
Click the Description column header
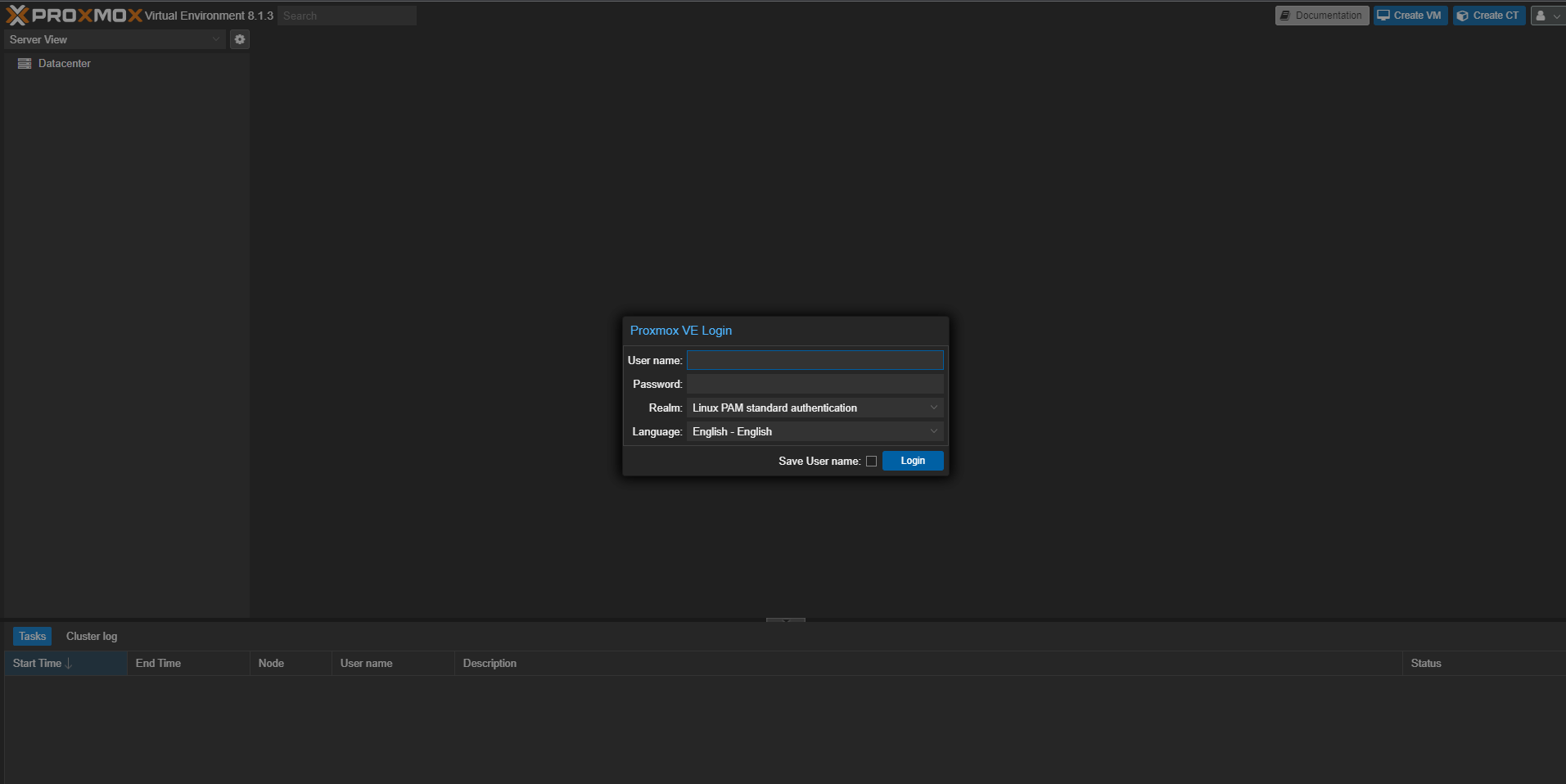point(928,663)
